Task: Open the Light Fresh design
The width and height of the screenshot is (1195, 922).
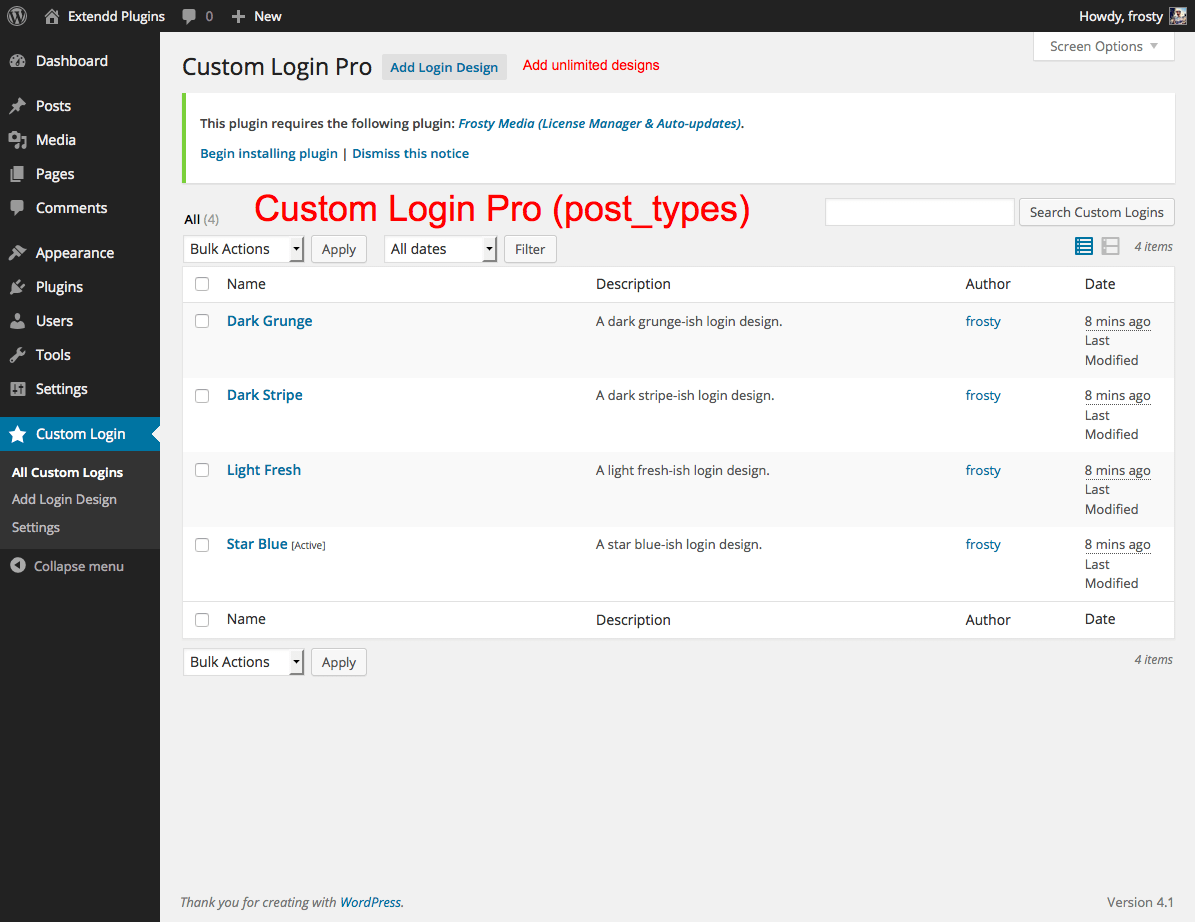Action: click(264, 470)
